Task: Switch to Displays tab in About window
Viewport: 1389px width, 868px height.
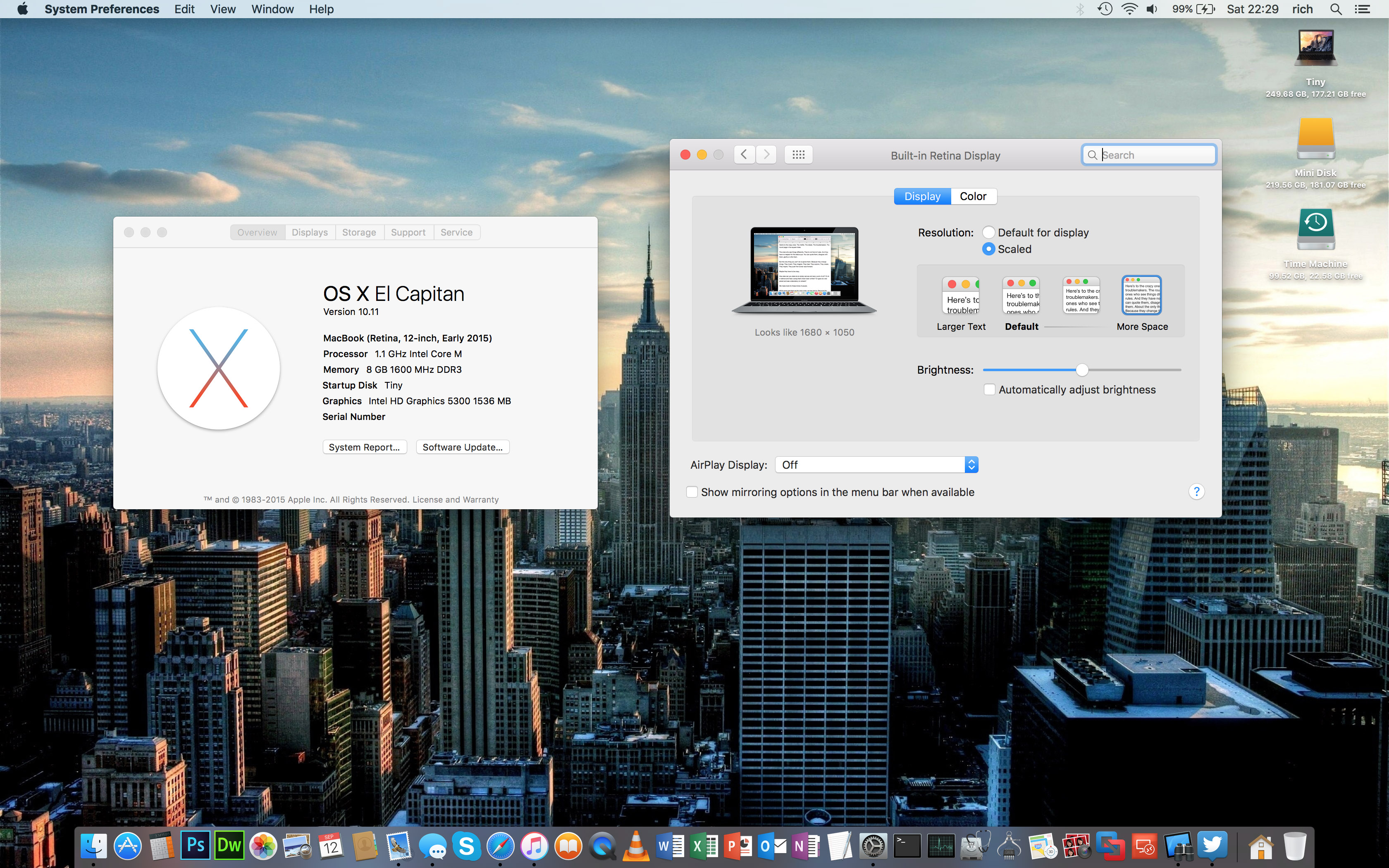Action: [x=309, y=232]
